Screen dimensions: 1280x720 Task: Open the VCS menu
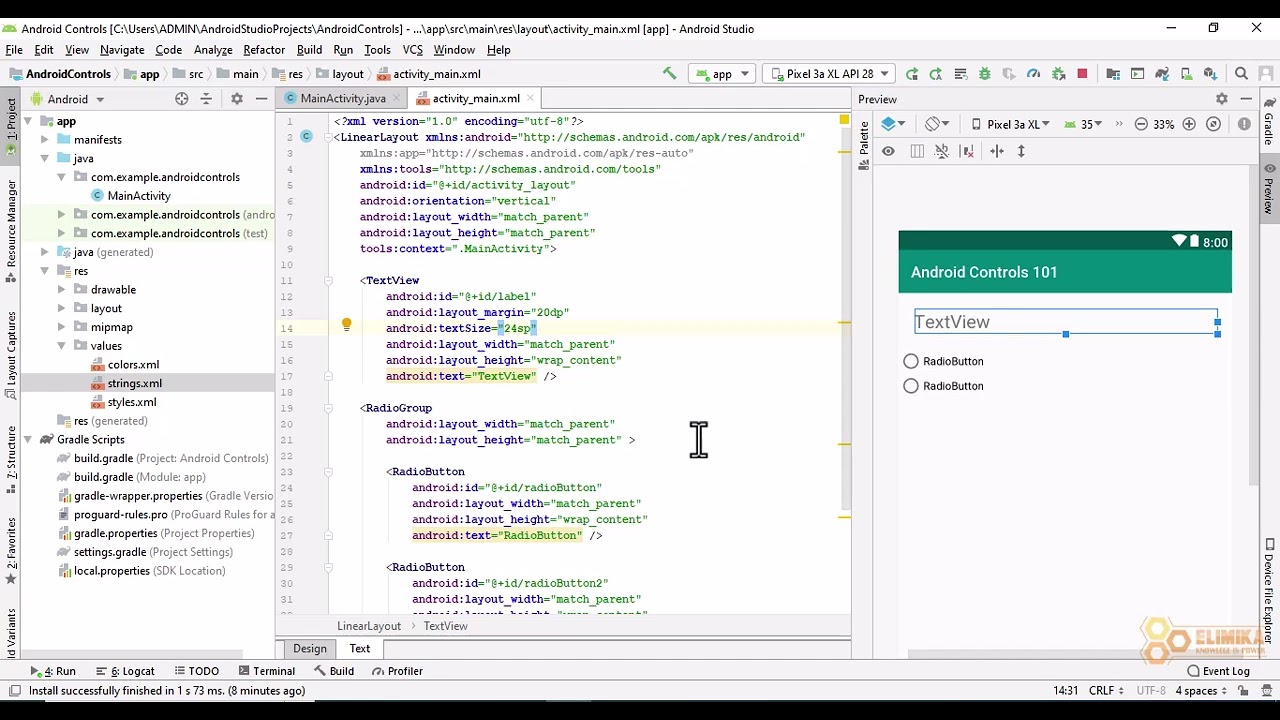click(412, 50)
